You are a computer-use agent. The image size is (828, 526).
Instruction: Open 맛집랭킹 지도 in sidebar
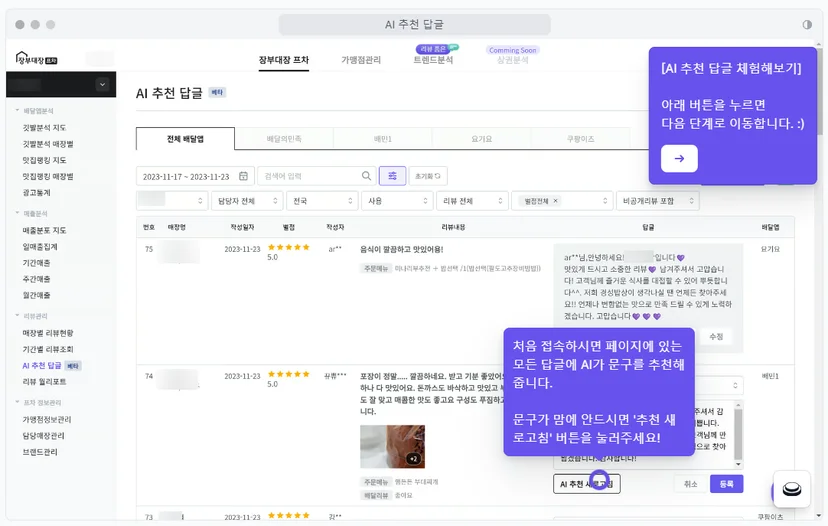[x=44, y=160]
